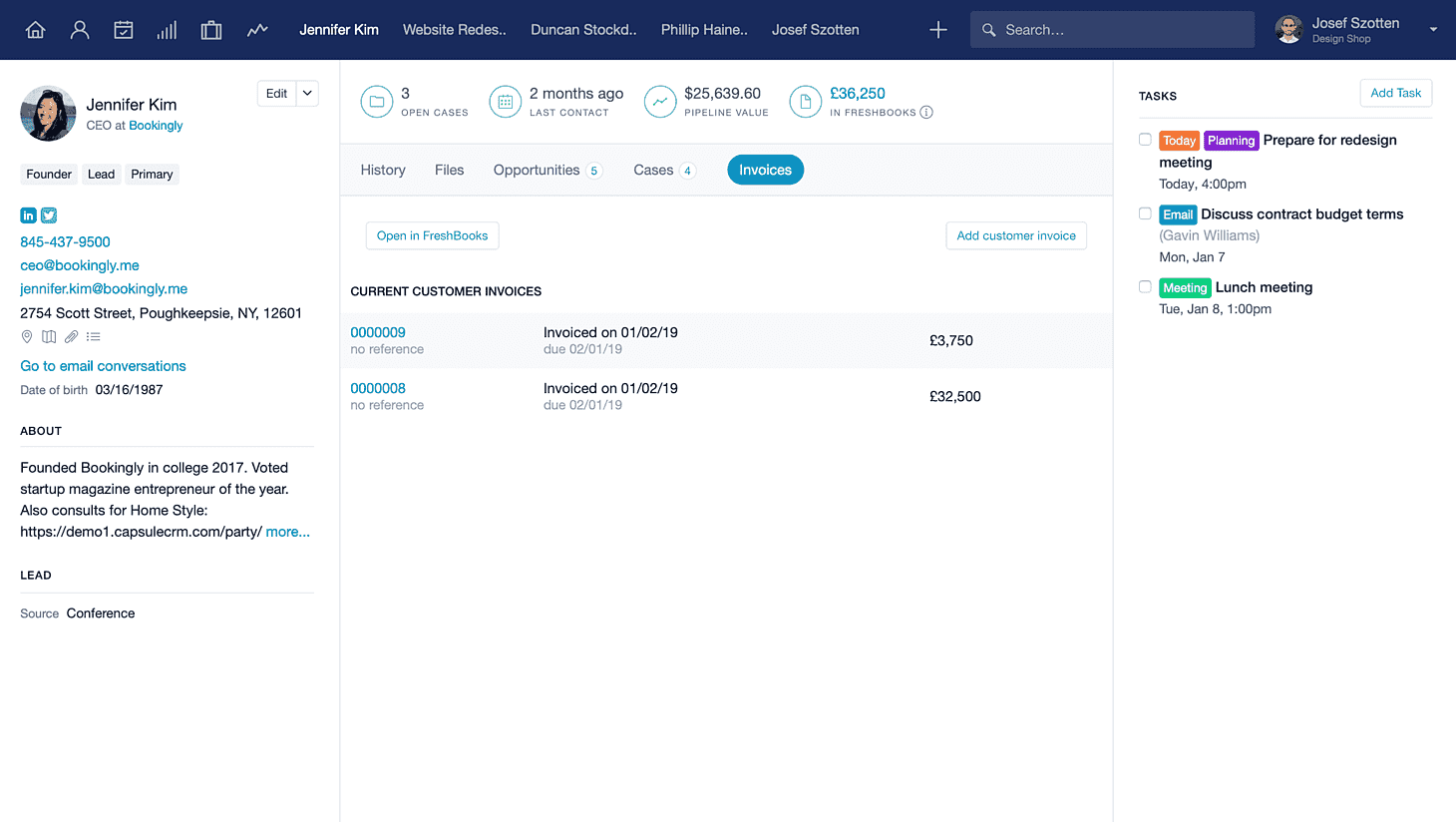Check off the Lunch meeting task
Image resolution: width=1456 pixels, height=822 pixels.
tap(1145, 286)
